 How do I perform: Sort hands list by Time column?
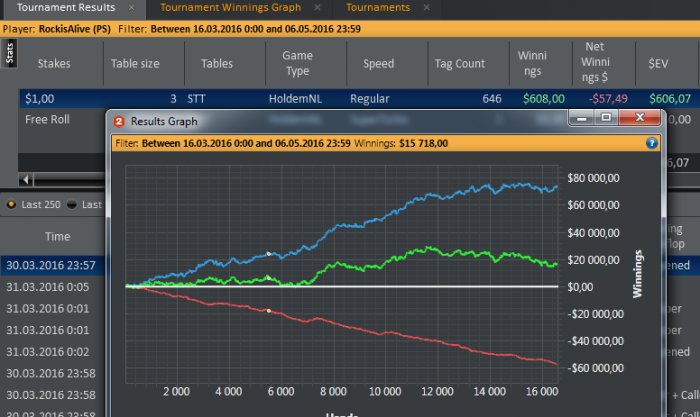point(57,237)
